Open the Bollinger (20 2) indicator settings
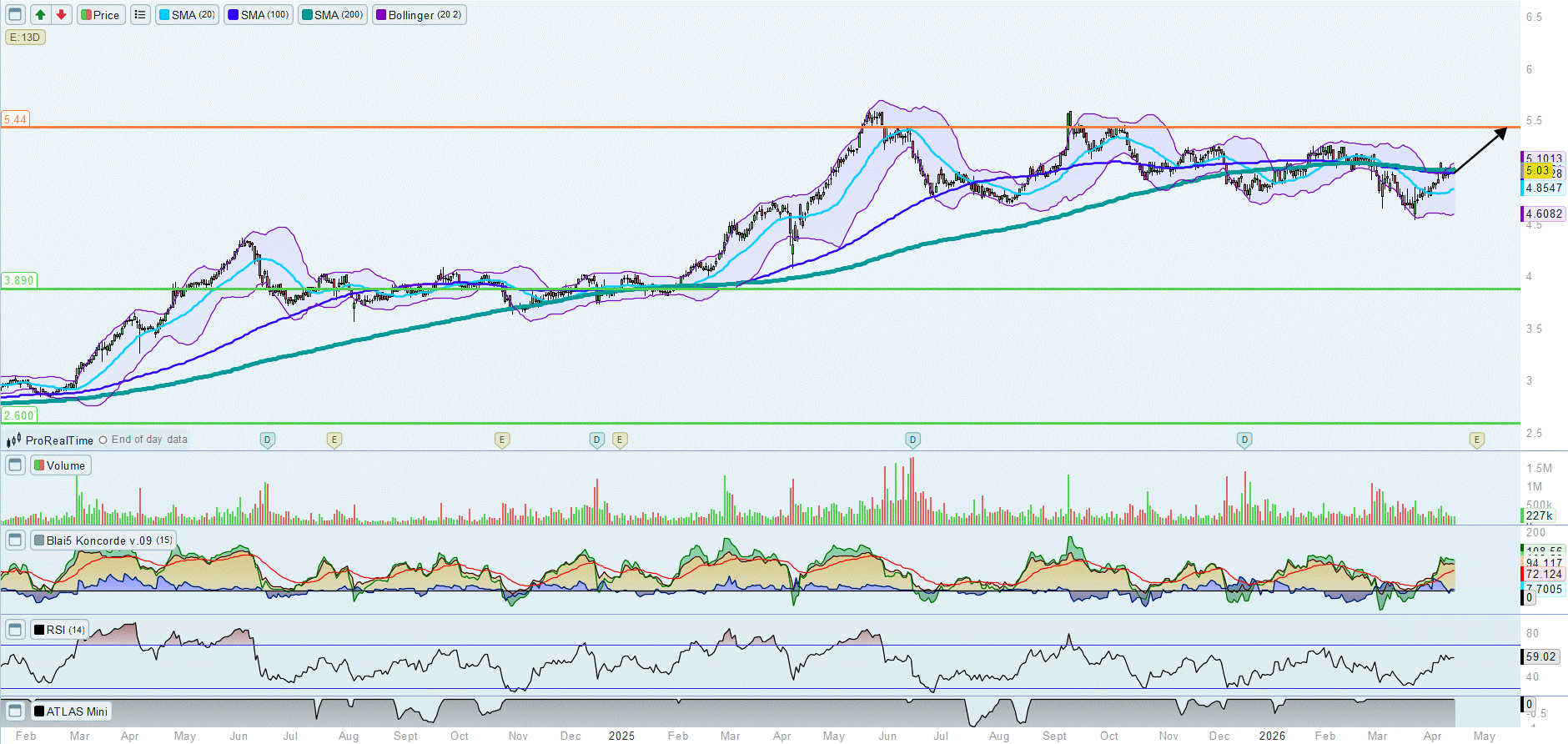This screenshot has height=744, width=1568. tap(420, 15)
